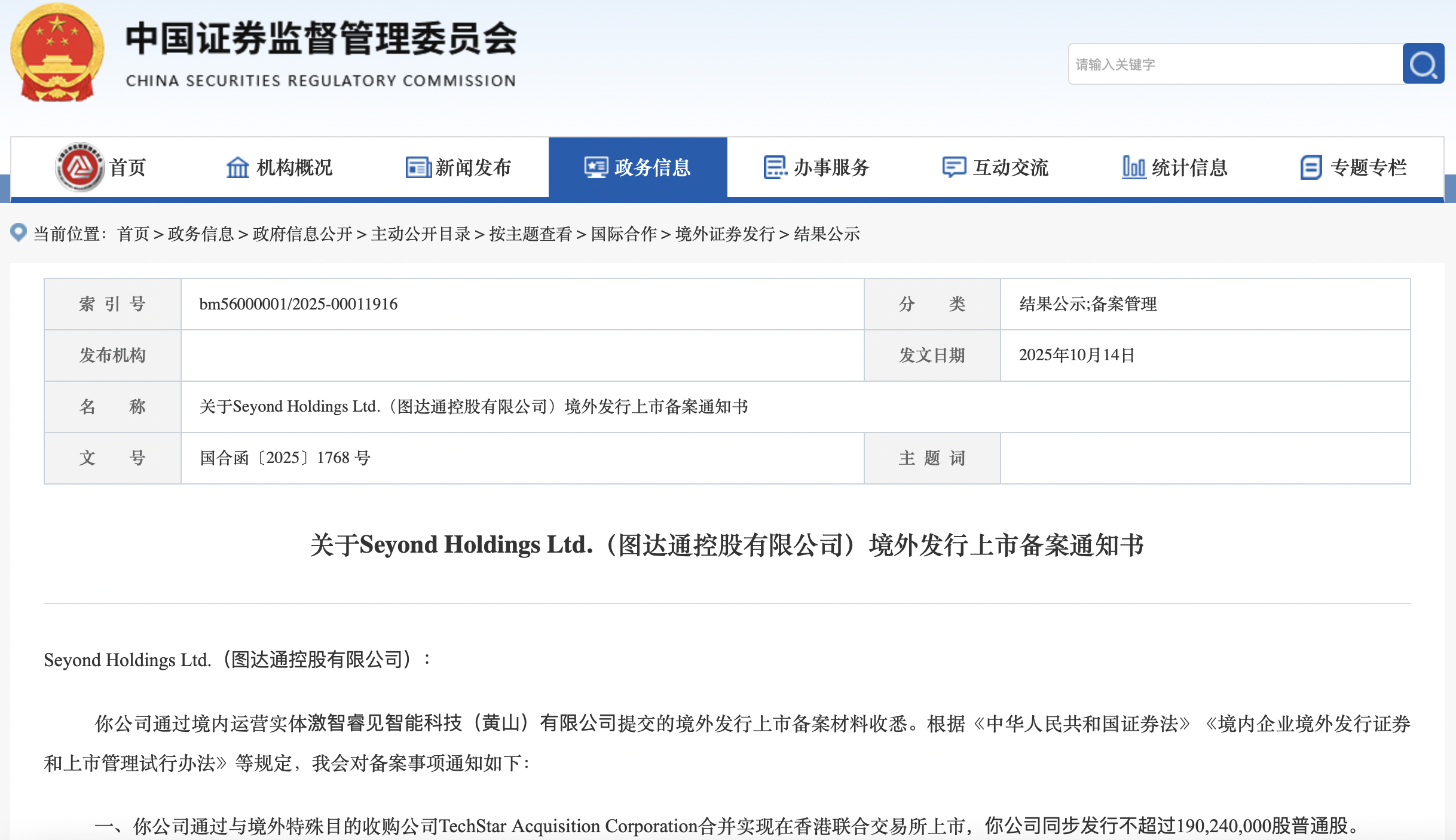Select the newspaper icon next to 新闻发布
Image resolution: width=1456 pixels, height=840 pixels.
tap(418, 167)
